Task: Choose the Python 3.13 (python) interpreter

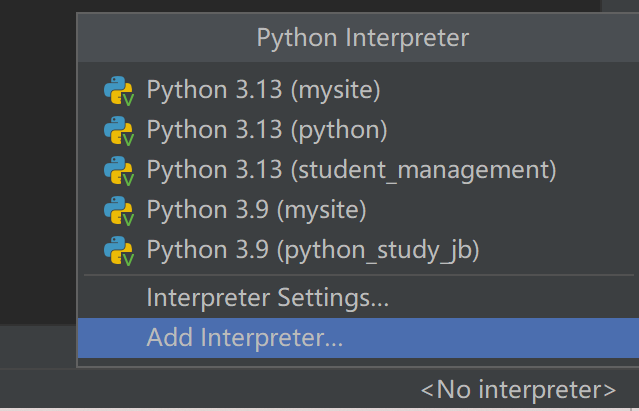Action: [x=266, y=130]
